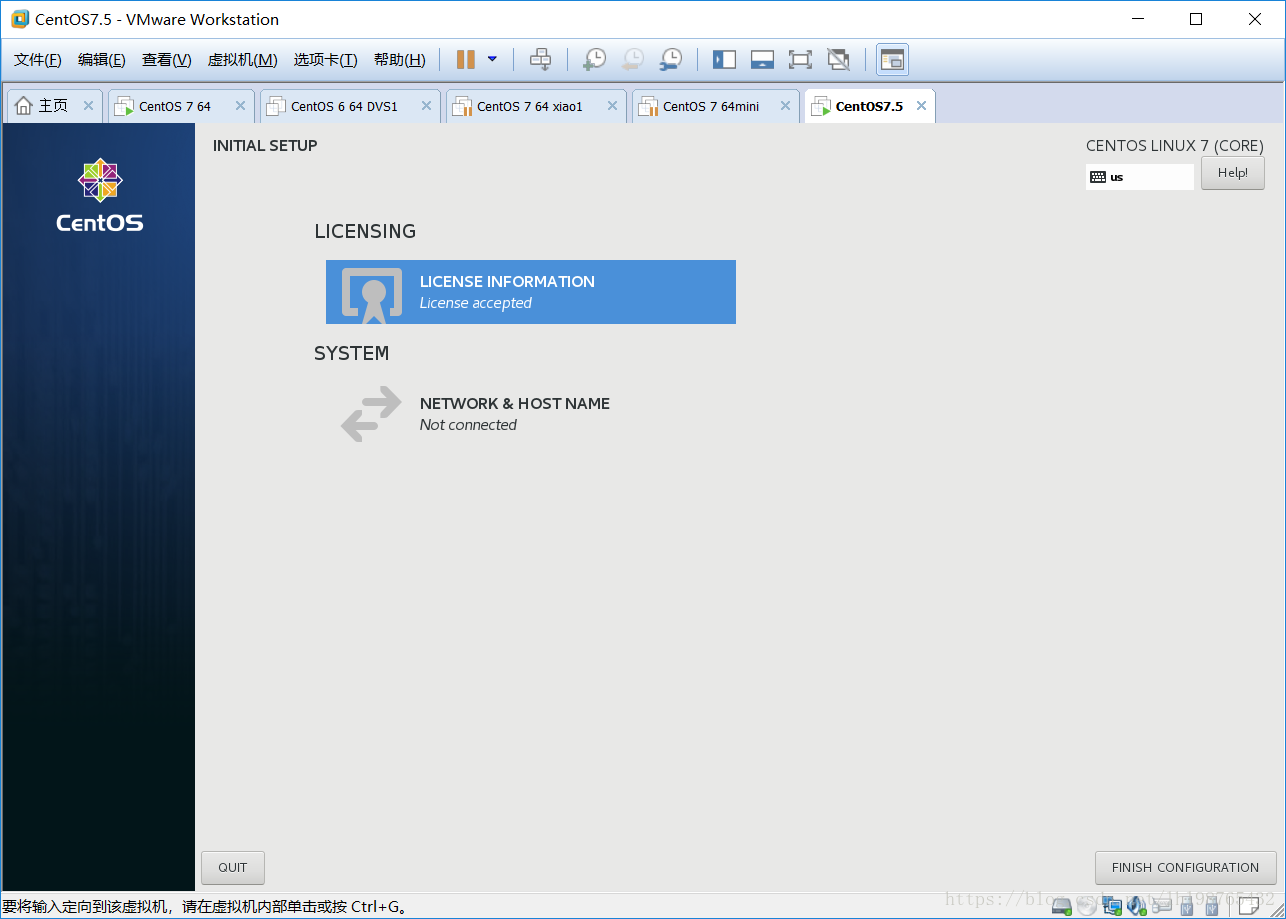This screenshot has height=919, width=1286.
Task: Click the CENTOS LINUX 7 (CORE) label
Action: 1175,146
